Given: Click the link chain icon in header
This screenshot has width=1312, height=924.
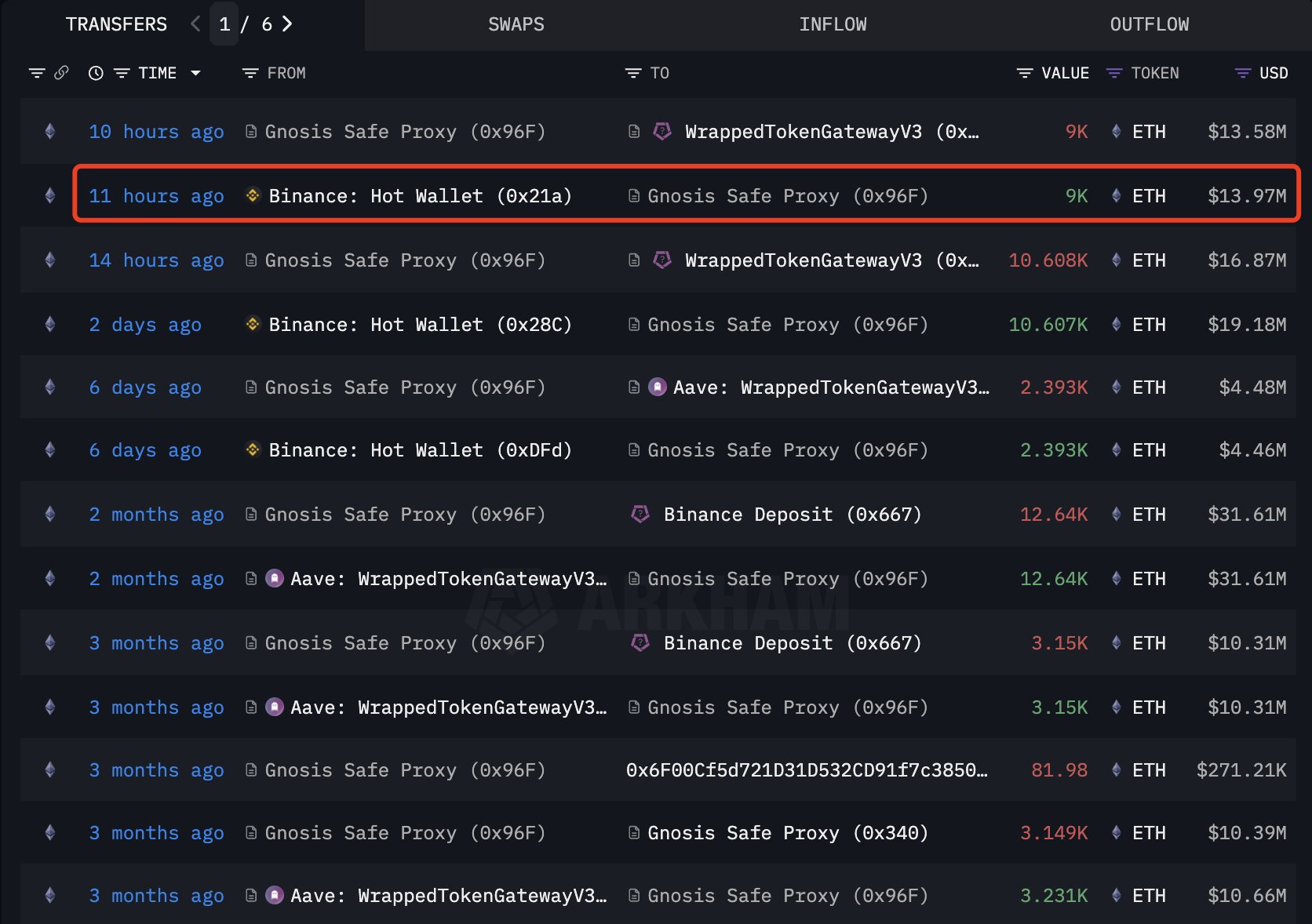Looking at the screenshot, I should click(x=61, y=73).
